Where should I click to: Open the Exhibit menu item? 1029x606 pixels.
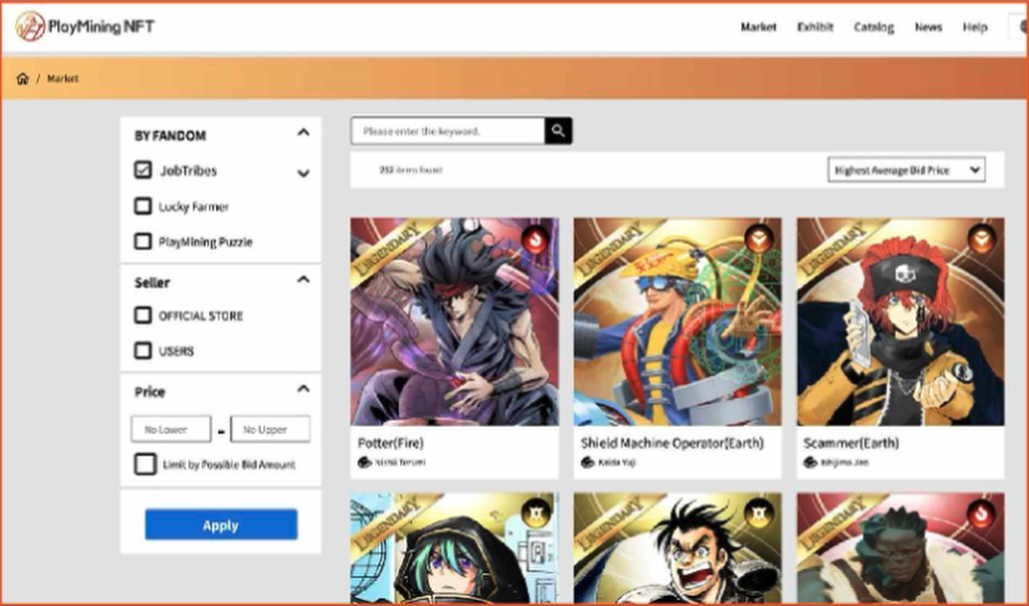click(815, 27)
